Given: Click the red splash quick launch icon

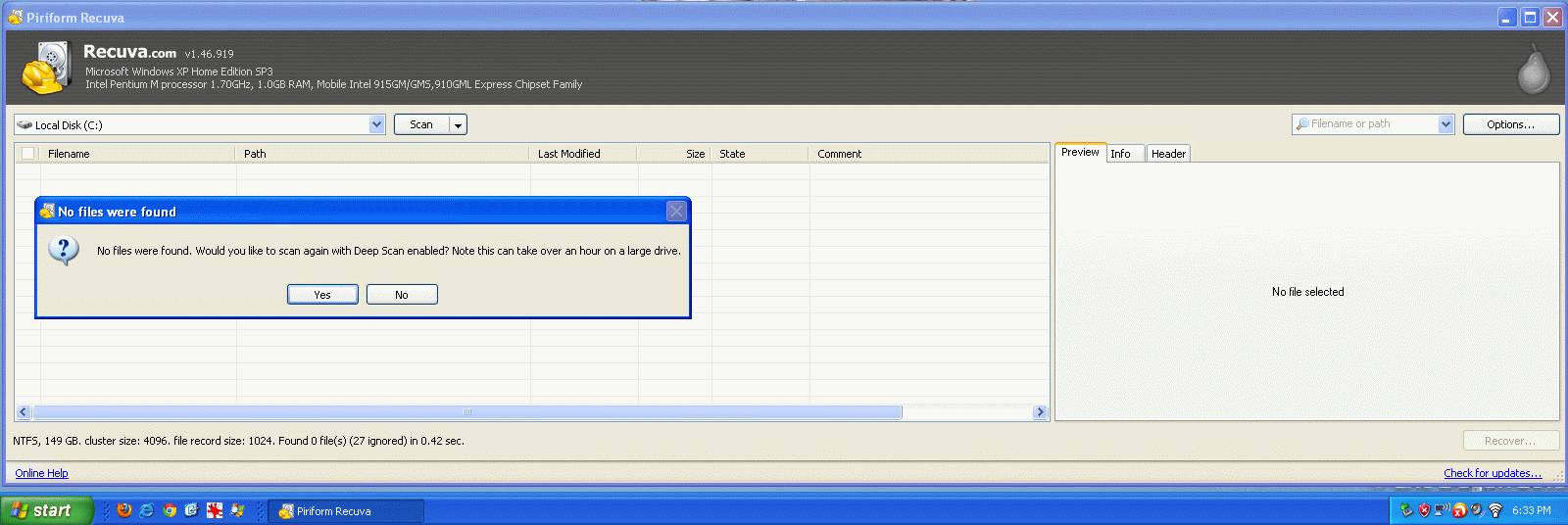Looking at the screenshot, I should tap(215, 510).
